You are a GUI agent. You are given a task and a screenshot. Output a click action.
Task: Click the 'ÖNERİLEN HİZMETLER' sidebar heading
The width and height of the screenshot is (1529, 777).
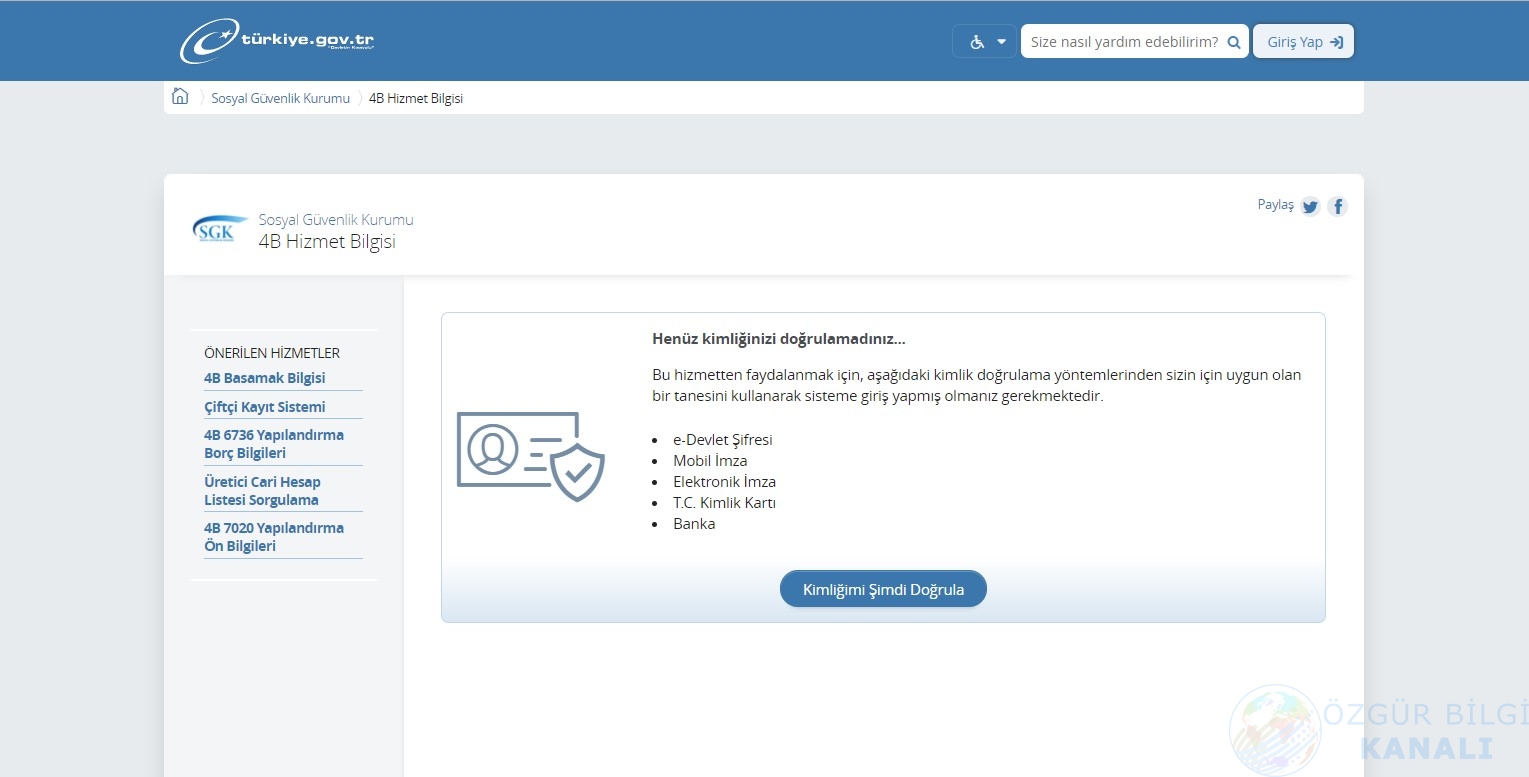pyautogui.click(x=272, y=353)
